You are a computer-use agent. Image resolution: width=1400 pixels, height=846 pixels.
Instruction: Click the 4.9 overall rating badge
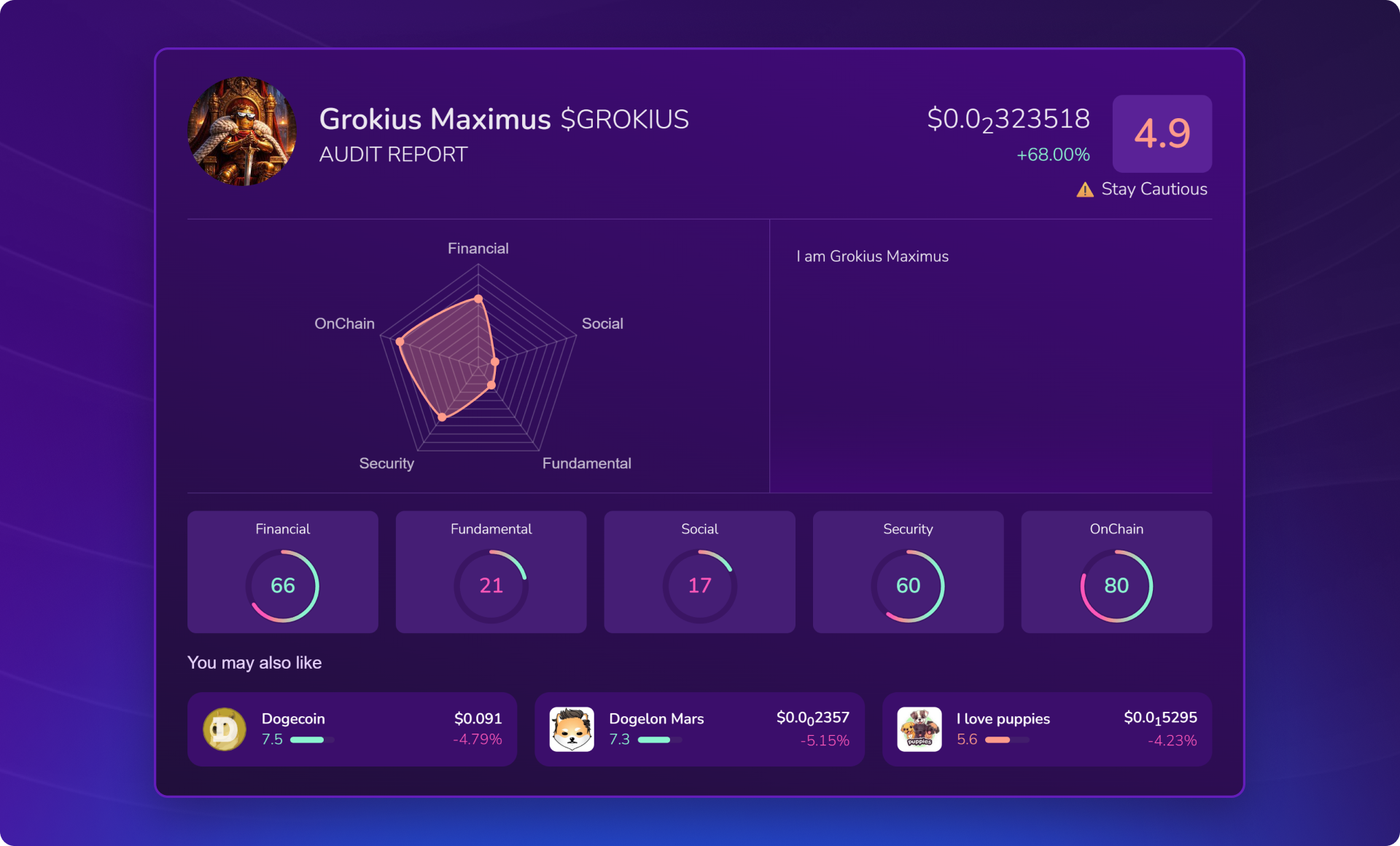[1162, 133]
